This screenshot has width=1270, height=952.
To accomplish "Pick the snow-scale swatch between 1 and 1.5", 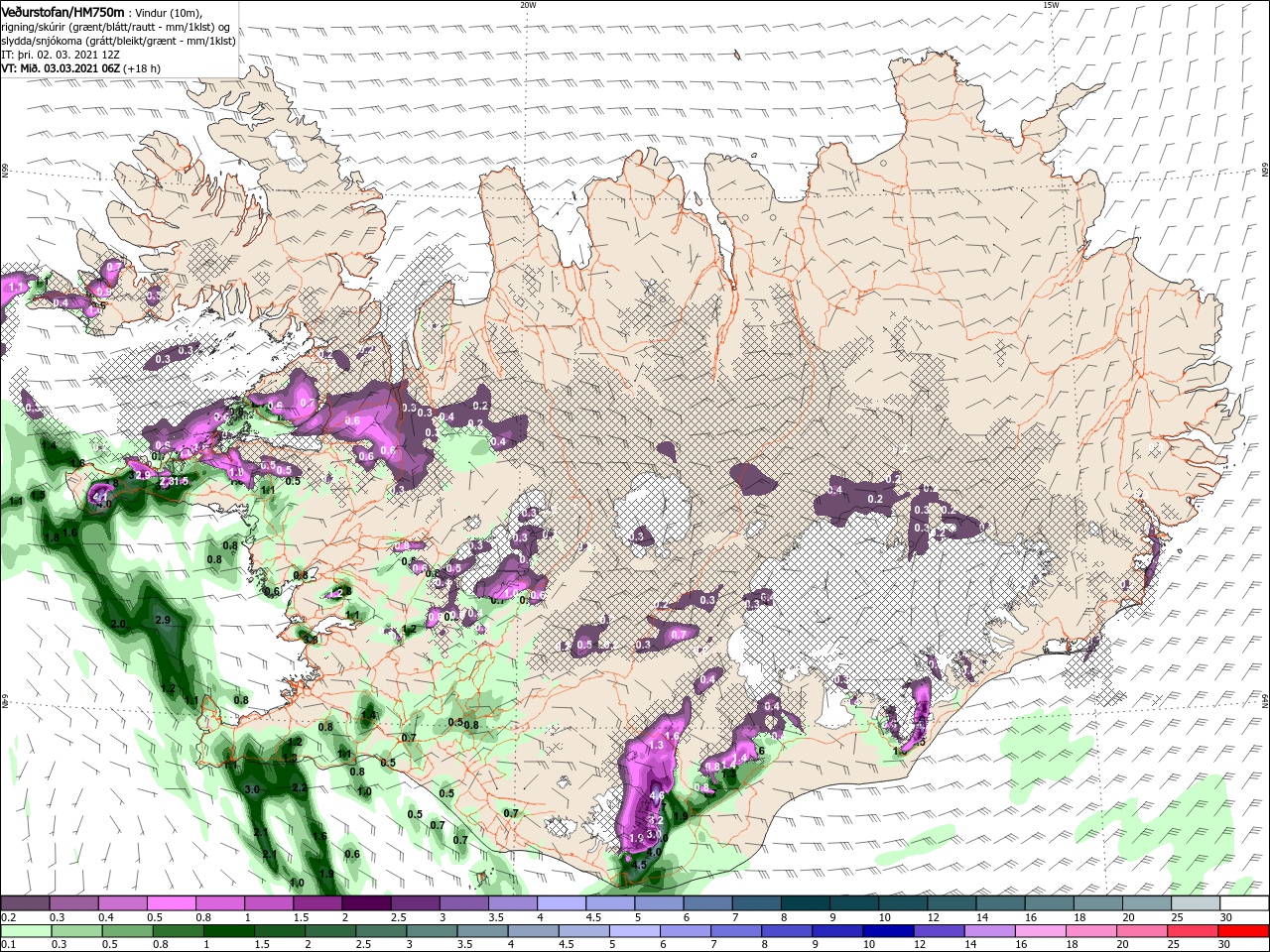I will [x=269, y=903].
